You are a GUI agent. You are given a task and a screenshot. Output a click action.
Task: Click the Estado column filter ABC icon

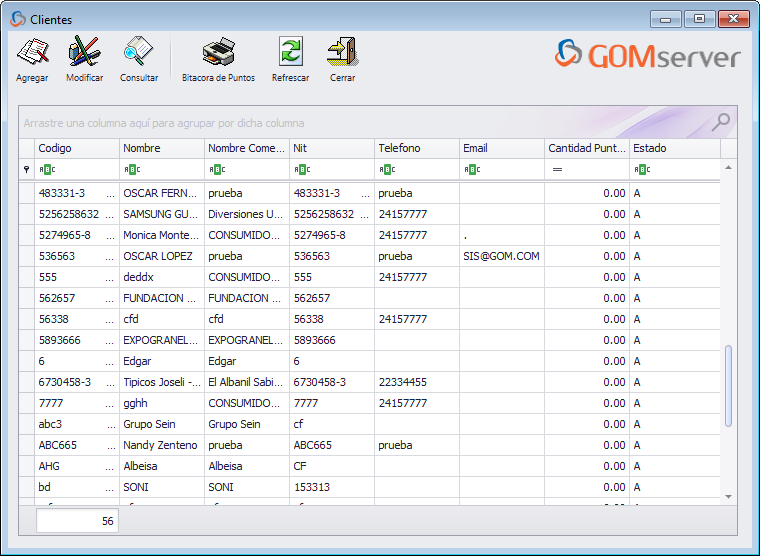[642, 169]
